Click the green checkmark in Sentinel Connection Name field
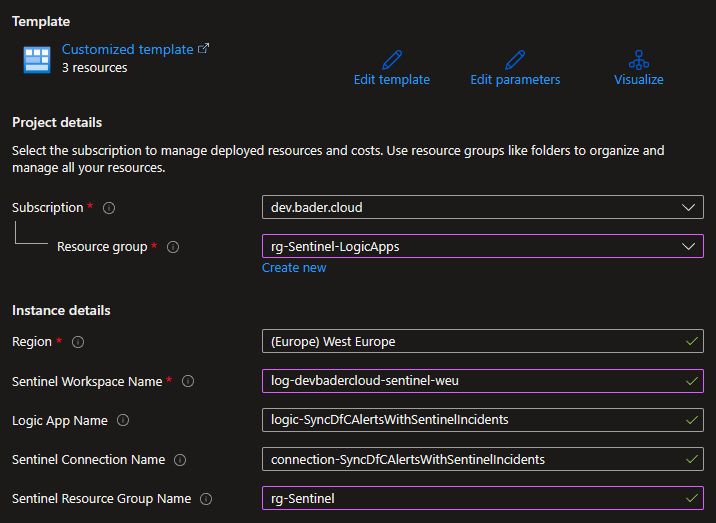 [x=692, y=459]
